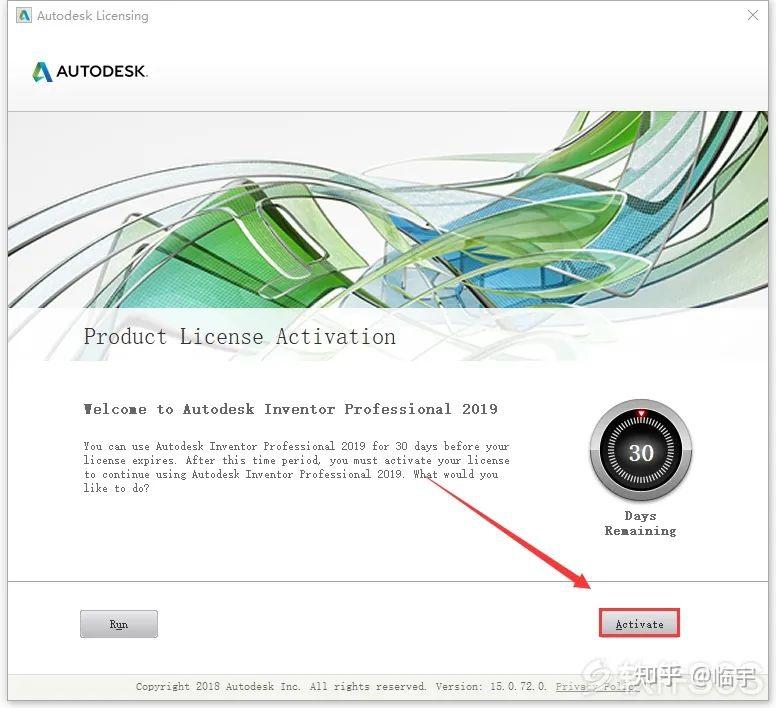Close the Autodesk Licensing window
This screenshot has height=708, width=776.
click(753, 15)
